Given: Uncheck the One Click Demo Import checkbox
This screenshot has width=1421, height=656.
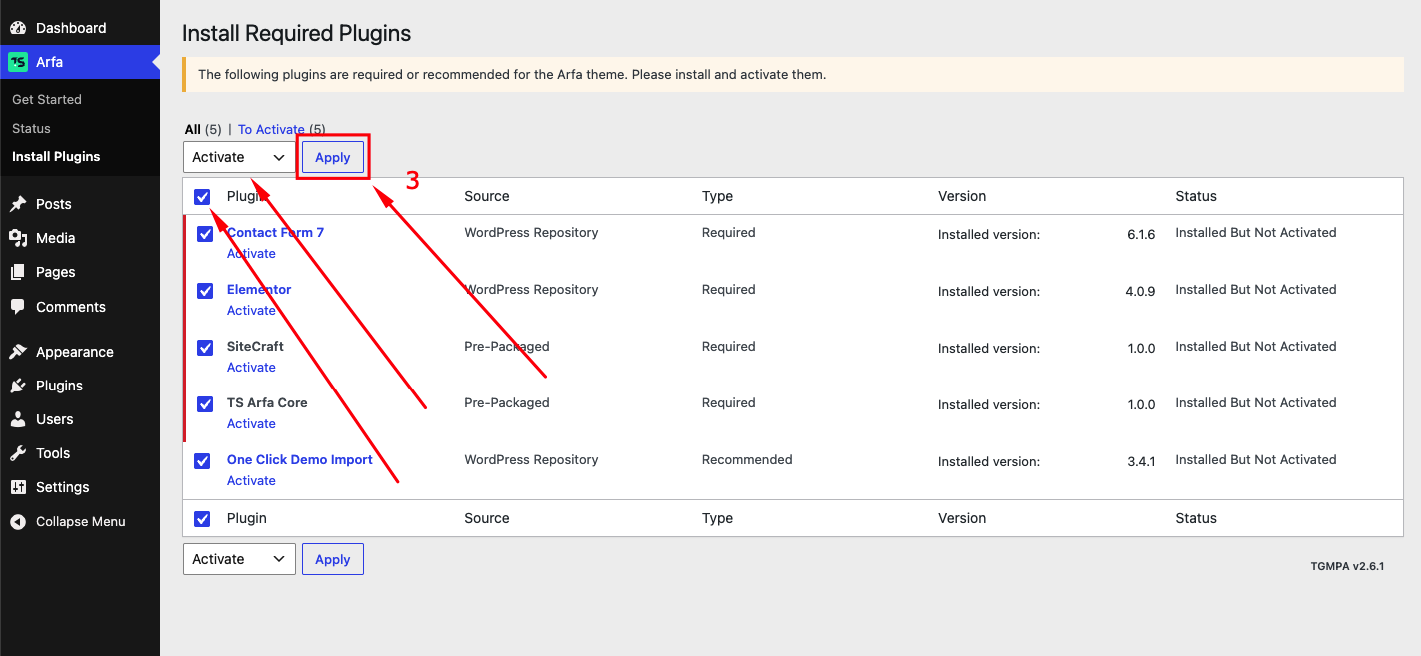Looking at the screenshot, I should (x=202, y=461).
